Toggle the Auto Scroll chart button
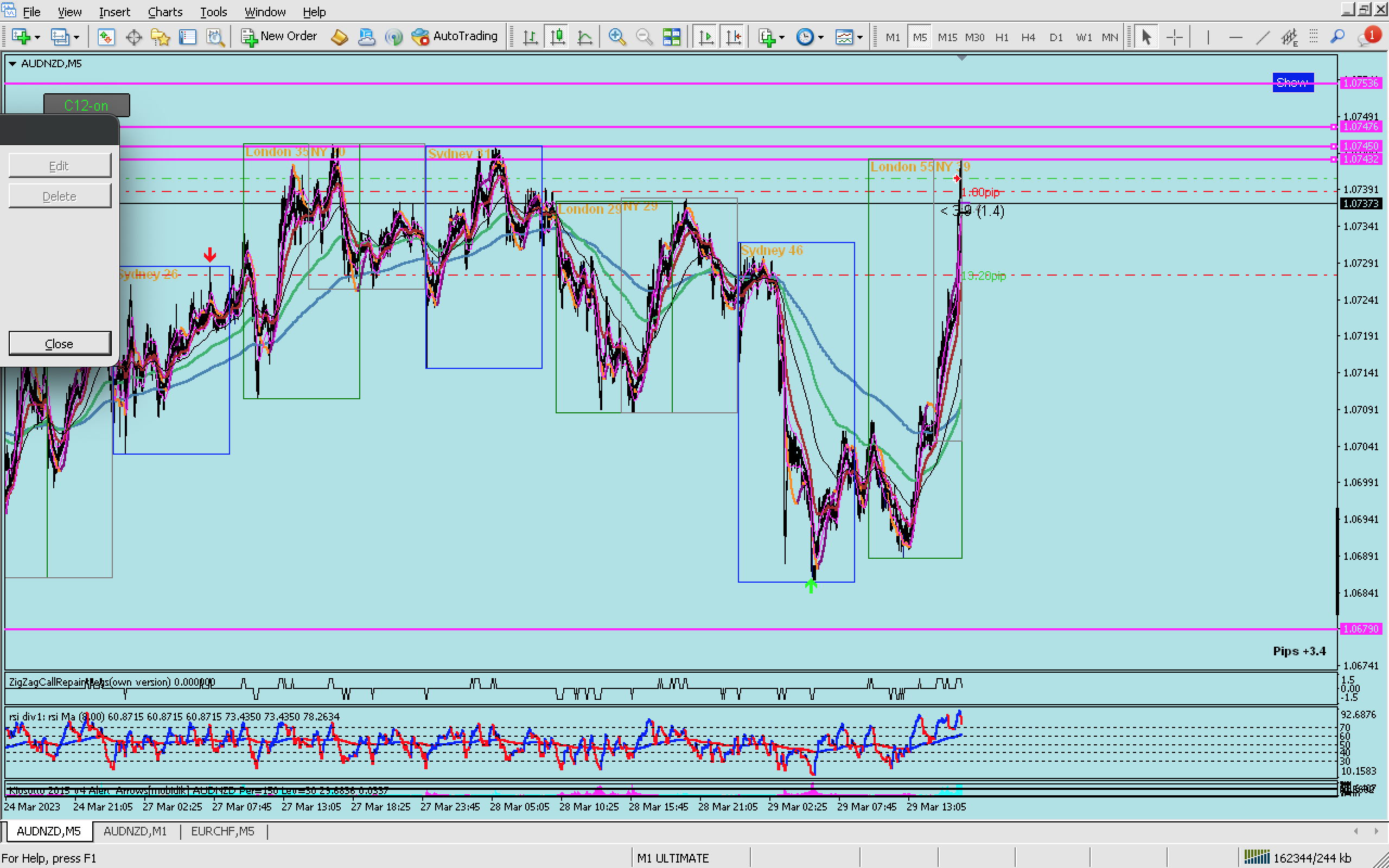 [x=706, y=37]
